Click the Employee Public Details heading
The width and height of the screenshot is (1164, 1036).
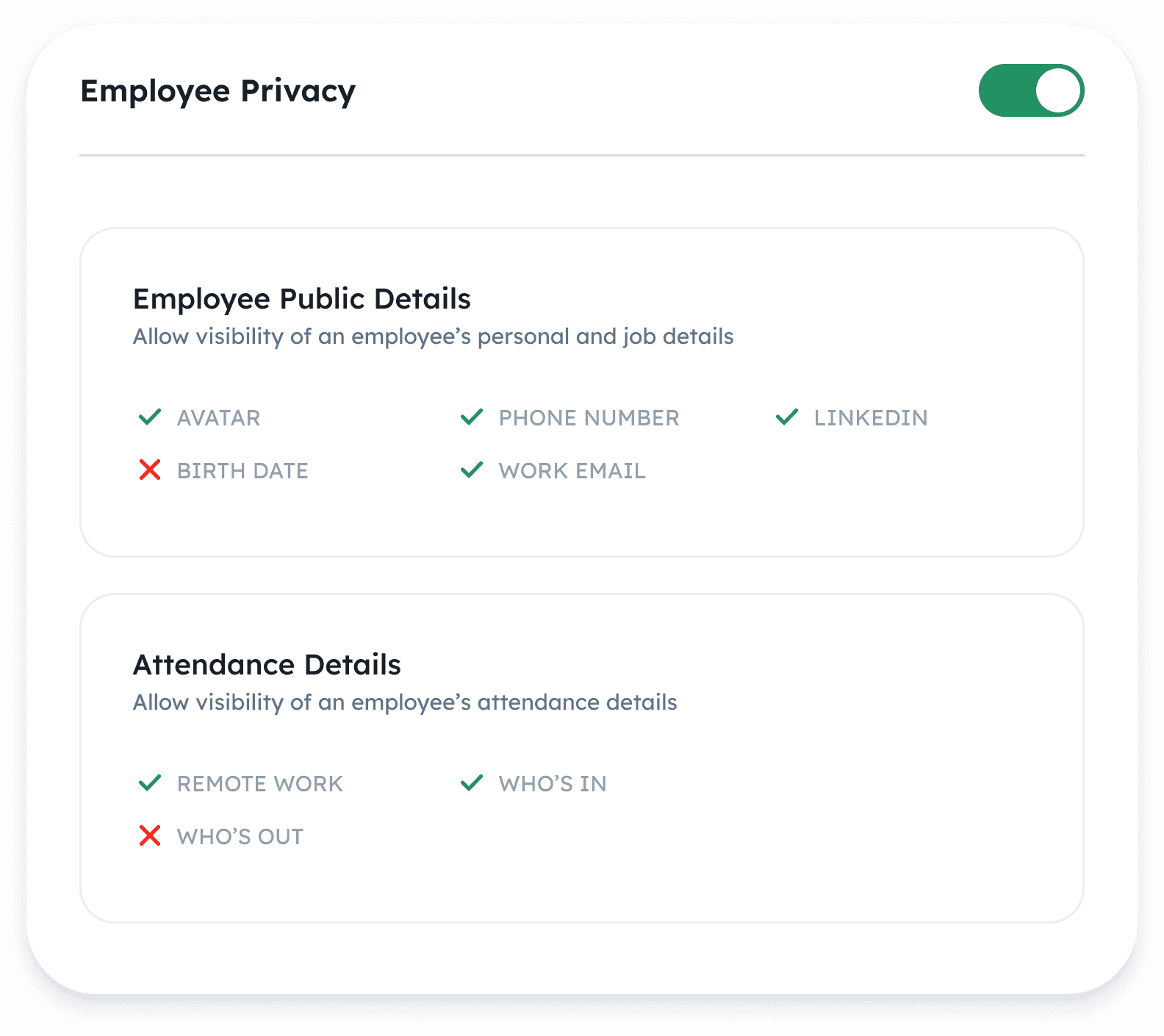(302, 299)
